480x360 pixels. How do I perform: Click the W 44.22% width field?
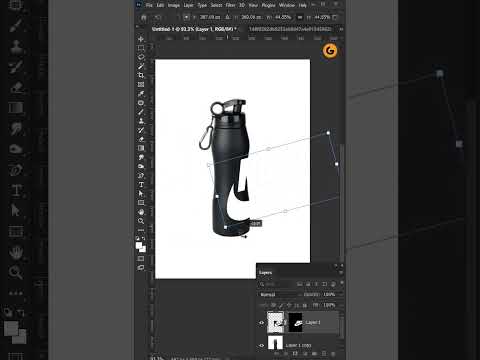[x=283, y=17]
